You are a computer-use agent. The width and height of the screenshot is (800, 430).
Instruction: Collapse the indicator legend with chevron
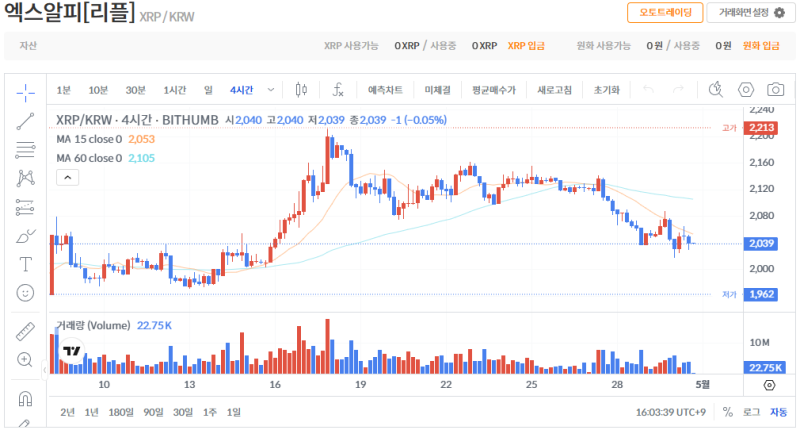[x=67, y=178]
